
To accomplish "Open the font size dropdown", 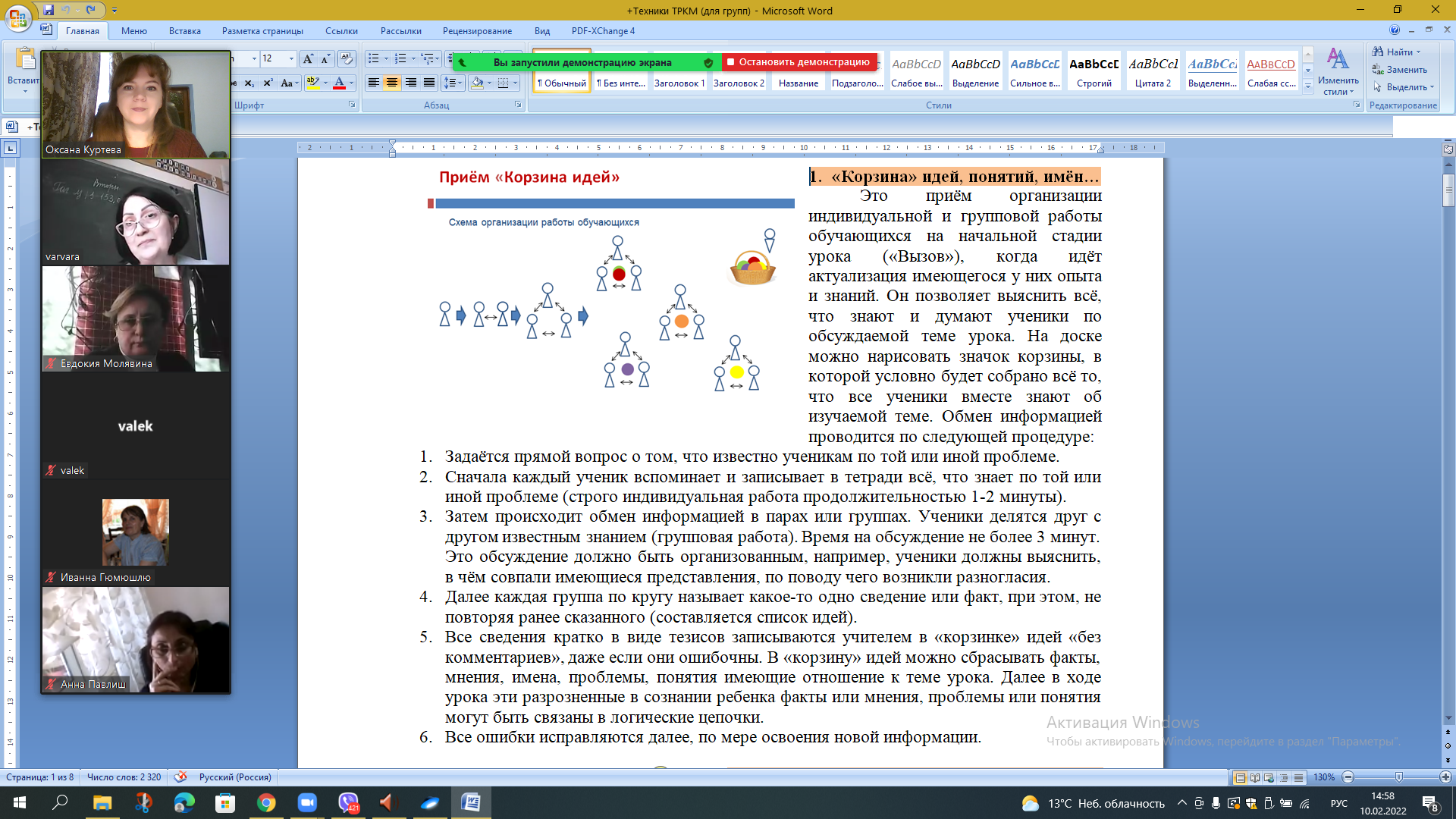I will (x=291, y=59).
